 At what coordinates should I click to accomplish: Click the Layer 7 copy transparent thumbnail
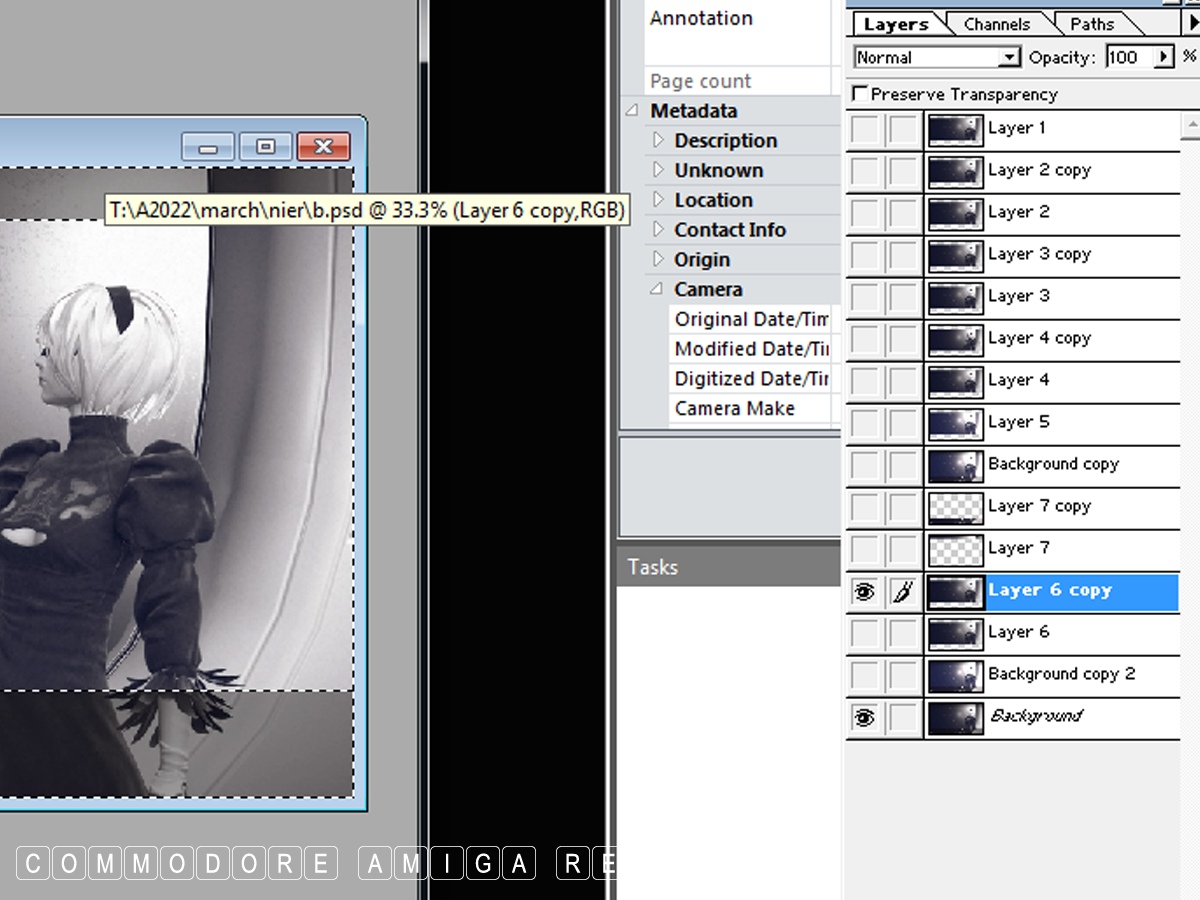tap(955, 508)
